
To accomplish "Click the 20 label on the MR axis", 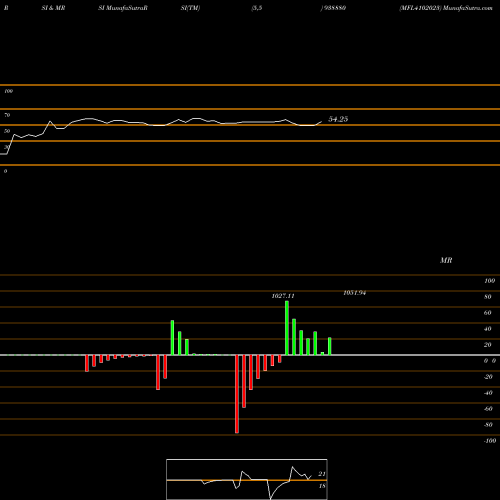I will (488, 345).
